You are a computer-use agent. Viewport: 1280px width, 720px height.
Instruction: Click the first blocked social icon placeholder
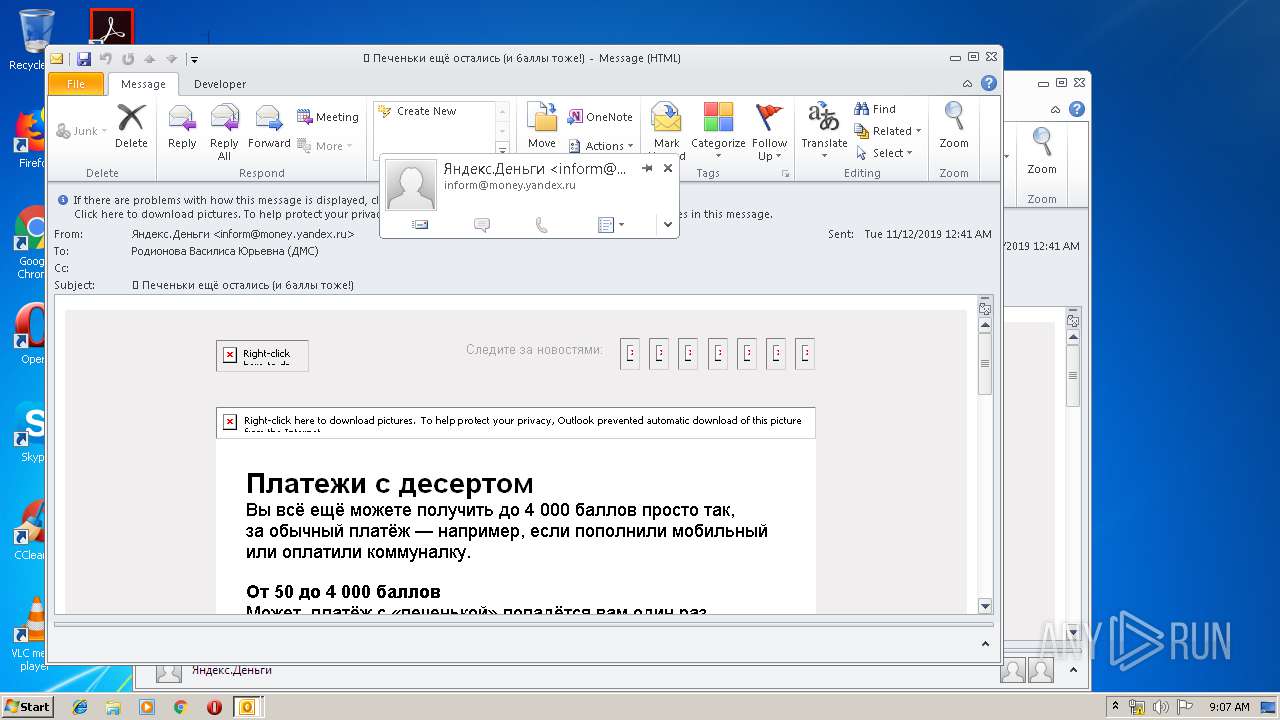coord(630,354)
